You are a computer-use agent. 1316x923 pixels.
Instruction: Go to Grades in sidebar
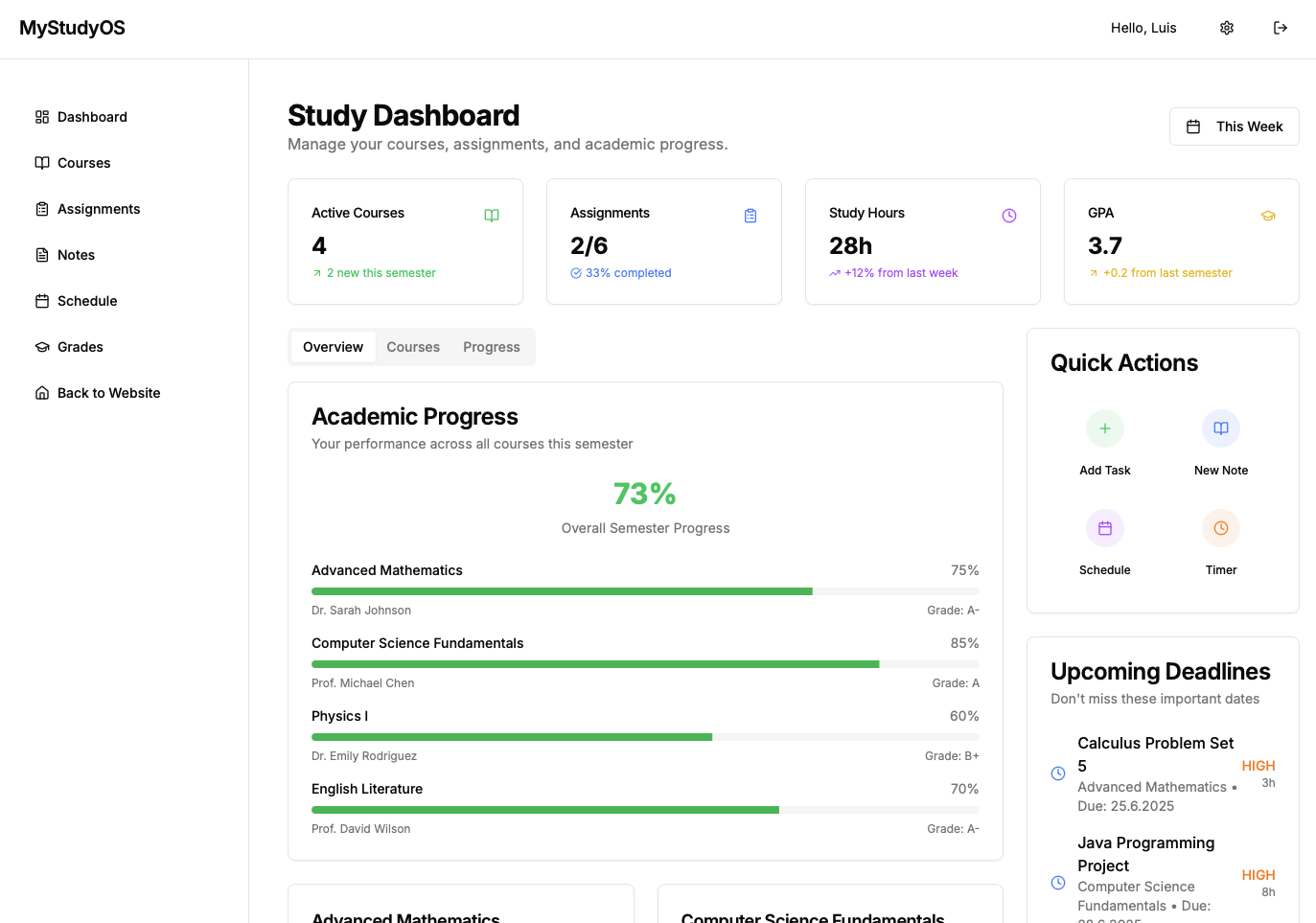(x=80, y=347)
